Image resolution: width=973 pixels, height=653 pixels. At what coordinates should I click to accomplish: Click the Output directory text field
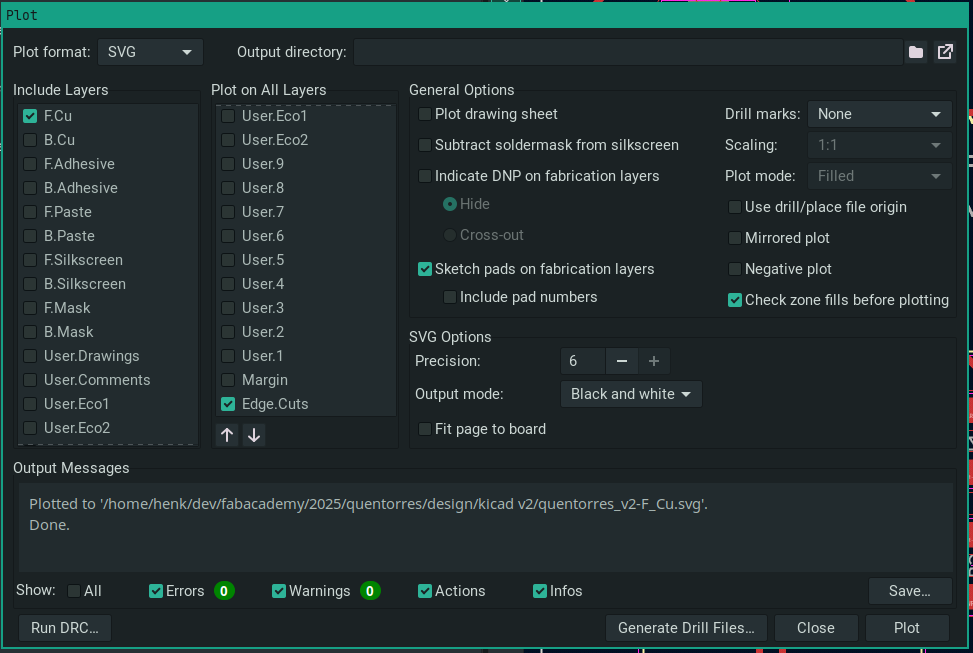click(627, 52)
